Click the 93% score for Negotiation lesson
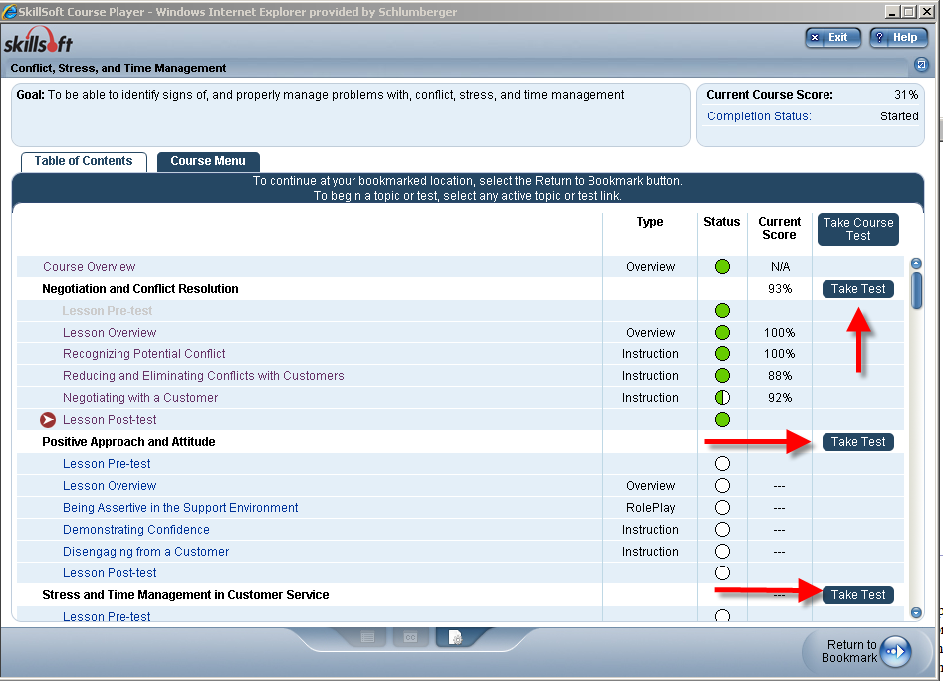 [x=780, y=289]
